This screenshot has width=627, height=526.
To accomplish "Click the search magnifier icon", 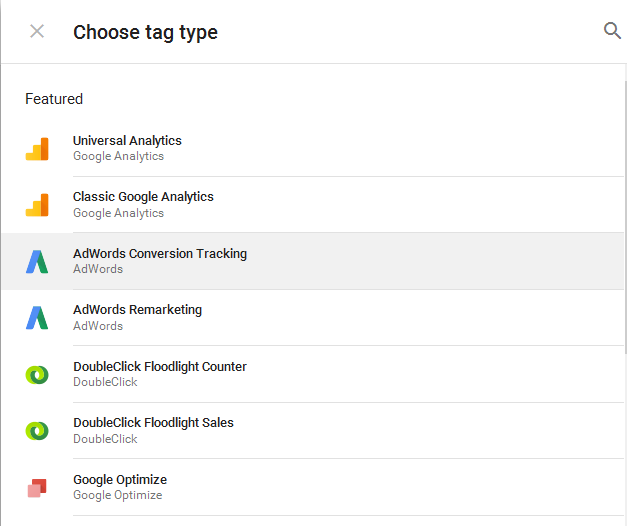I will pos(613,31).
